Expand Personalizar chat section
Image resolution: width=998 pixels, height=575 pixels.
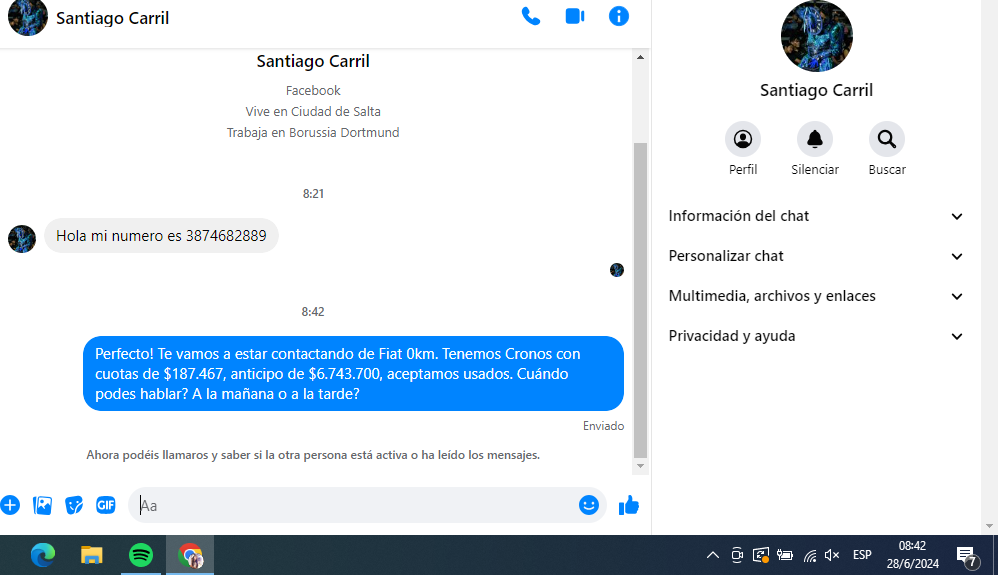816,256
